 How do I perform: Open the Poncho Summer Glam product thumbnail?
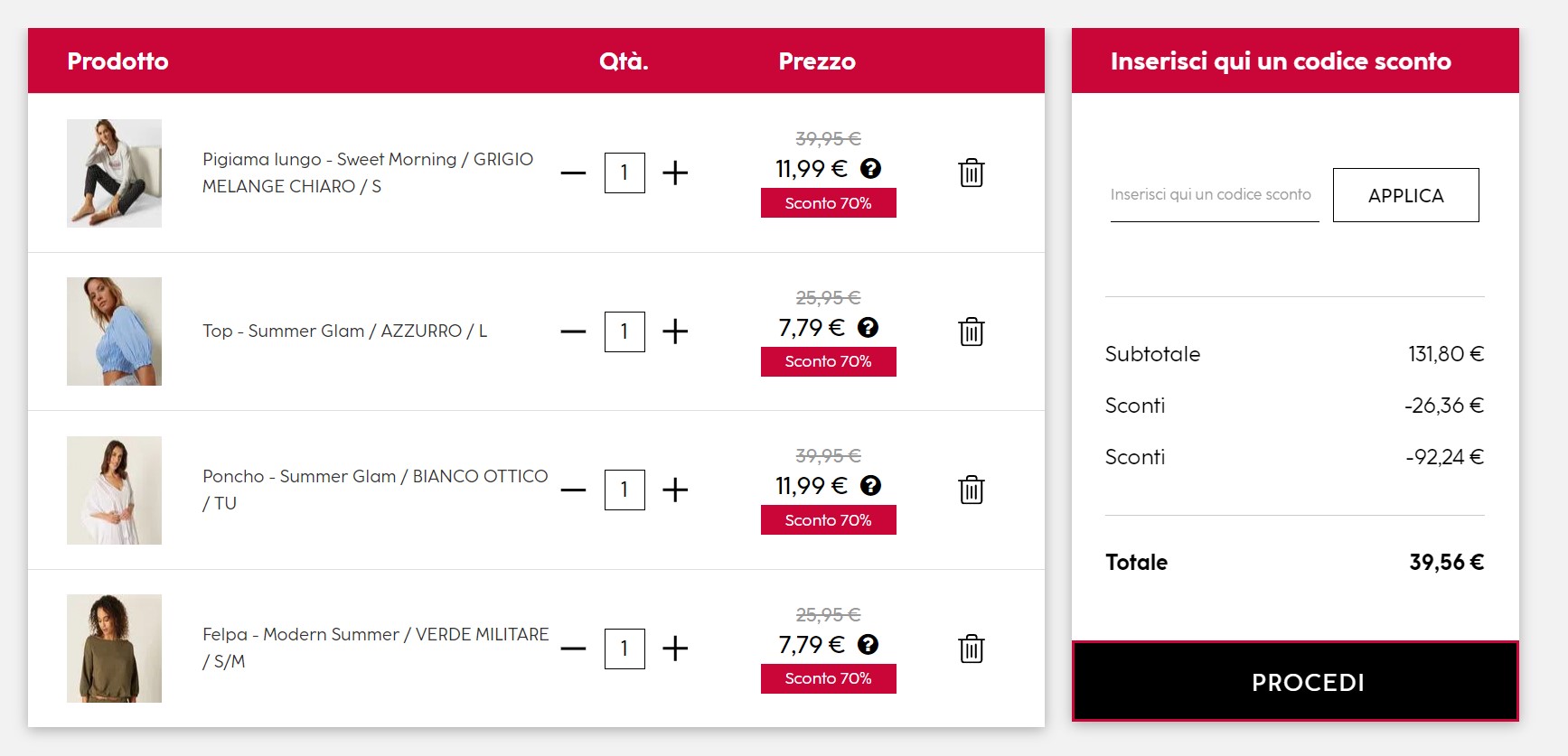click(114, 490)
